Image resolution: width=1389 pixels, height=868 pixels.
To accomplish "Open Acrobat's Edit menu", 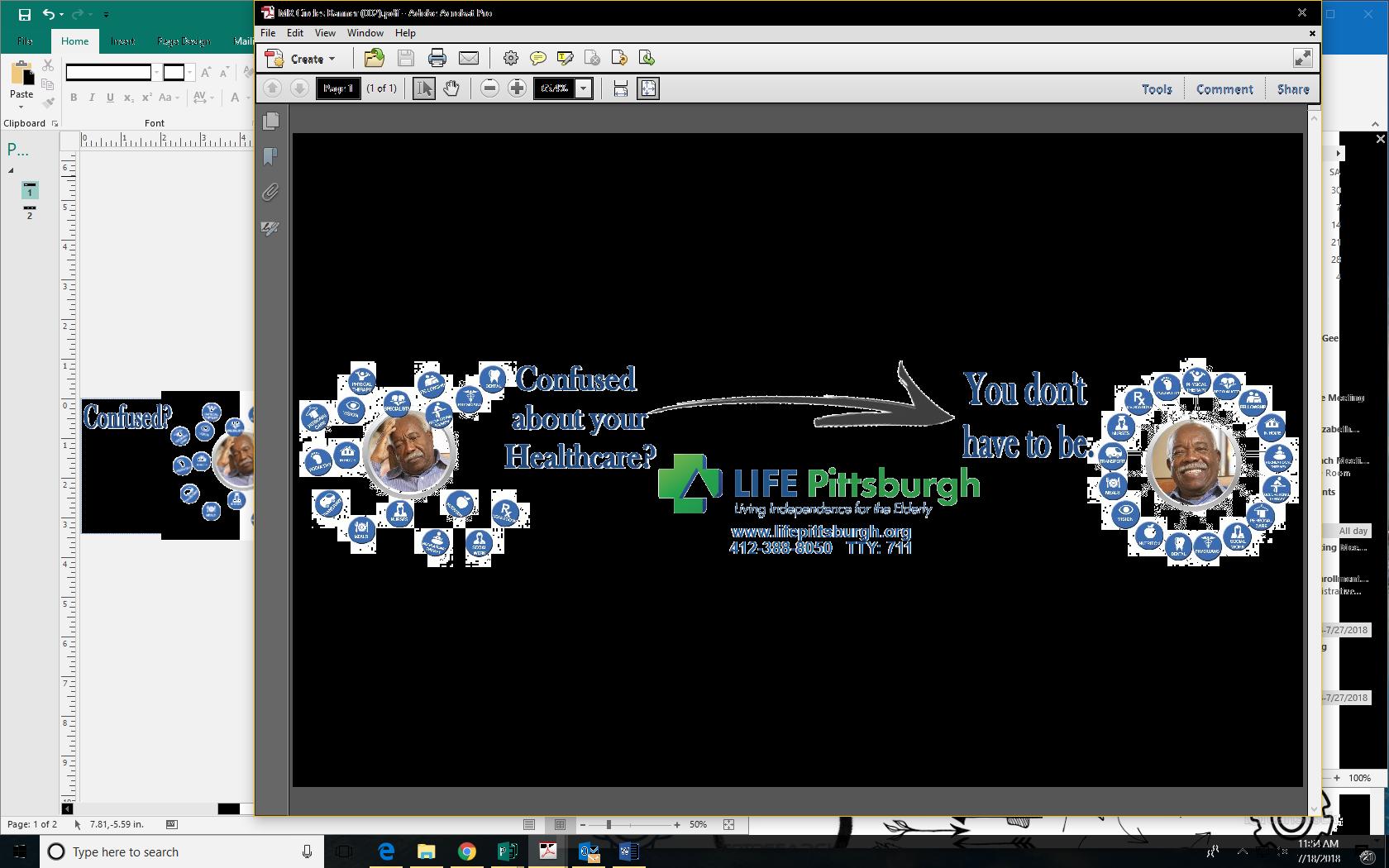I will pyautogui.click(x=295, y=33).
